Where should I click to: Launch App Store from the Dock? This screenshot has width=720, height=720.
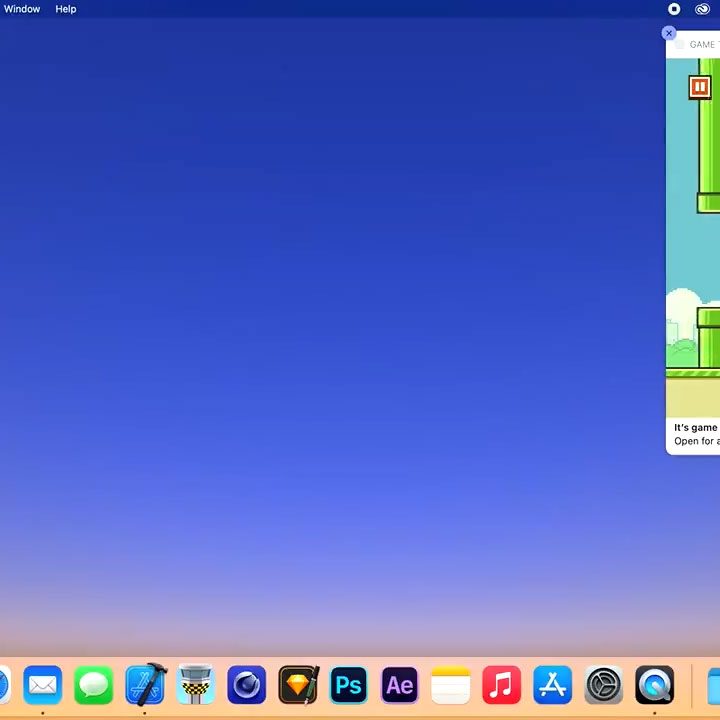[x=552, y=685]
